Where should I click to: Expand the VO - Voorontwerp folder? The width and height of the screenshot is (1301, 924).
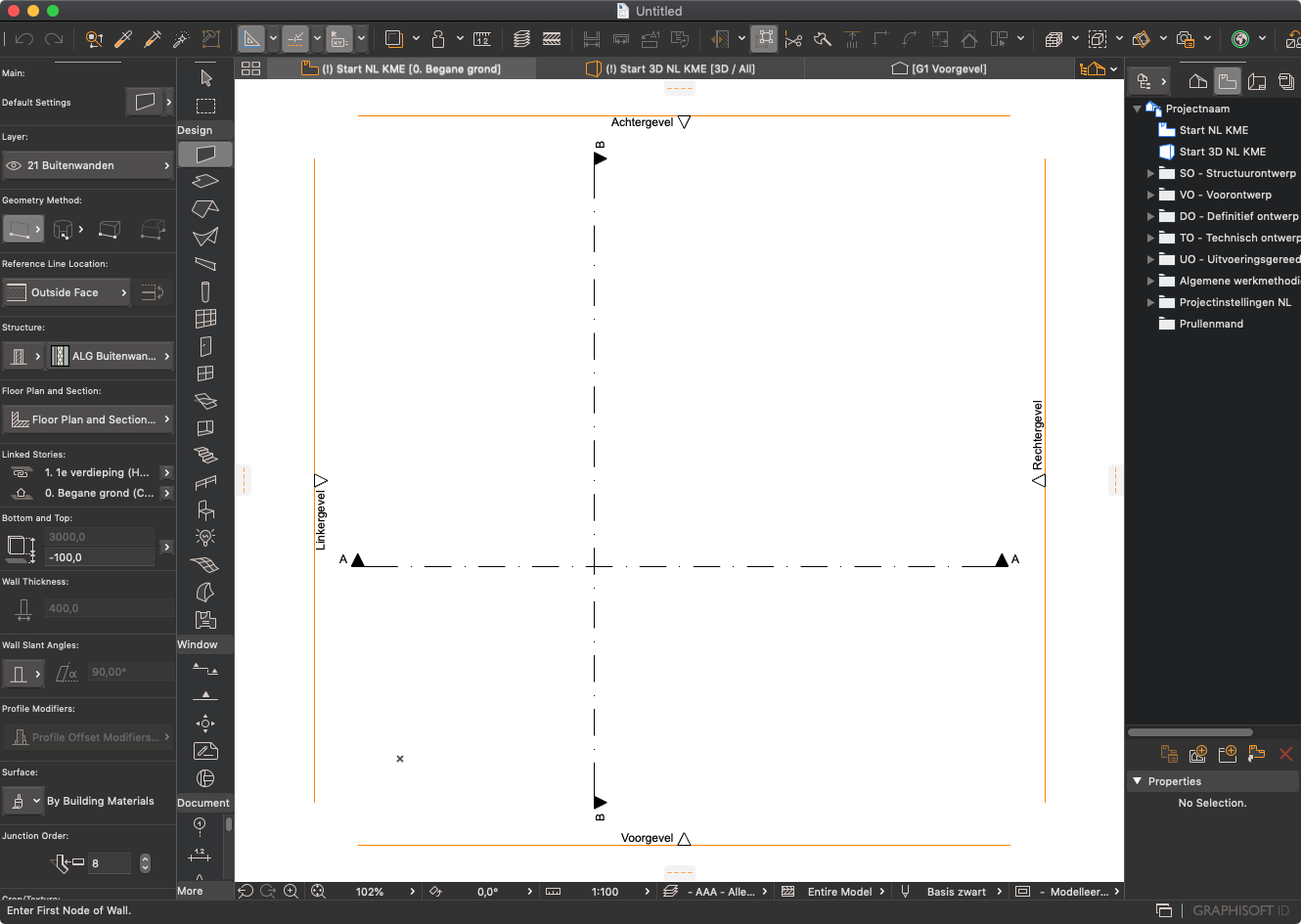point(1150,195)
